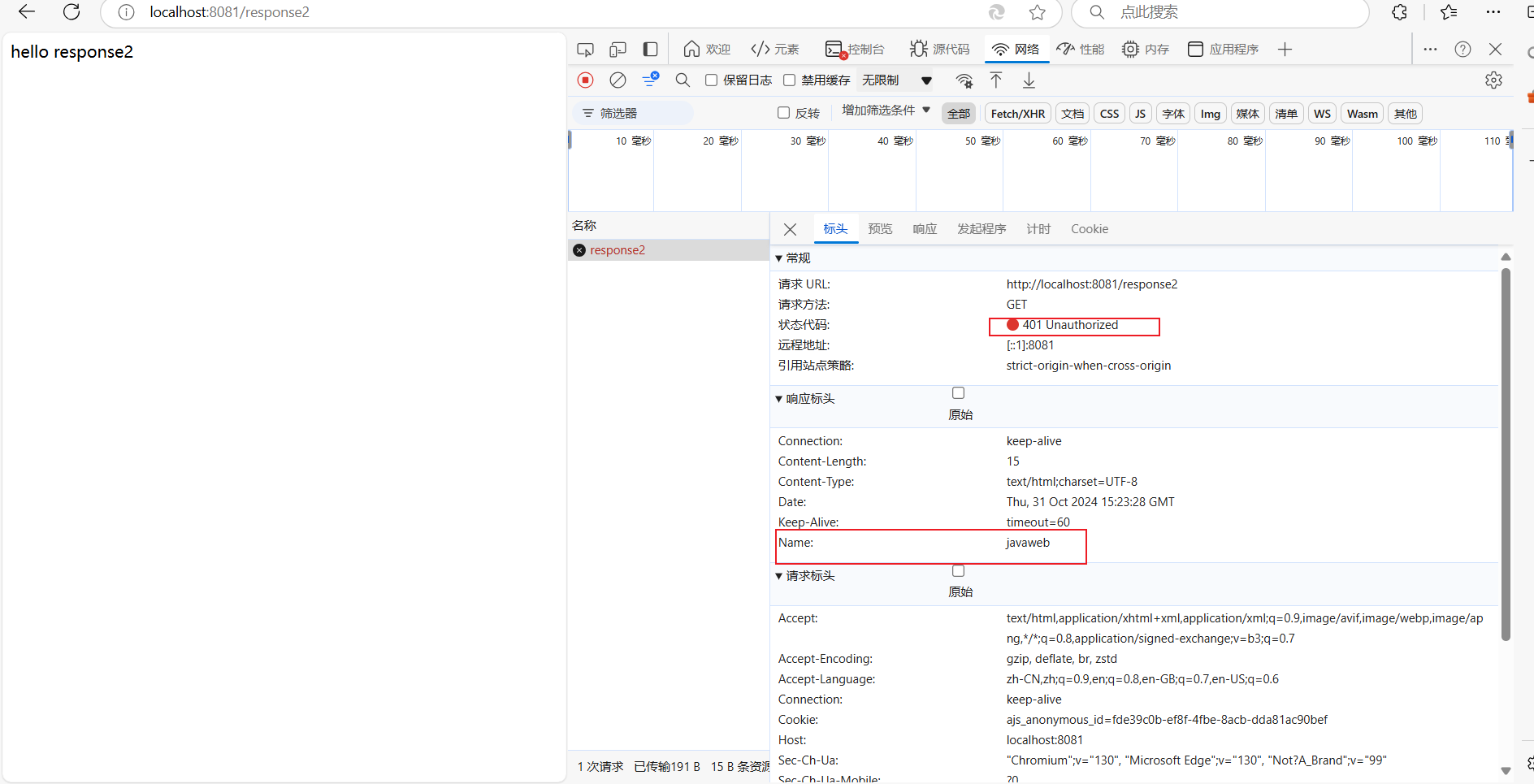Stop recording network log
This screenshot has width=1534, height=784.
coord(586,80)
